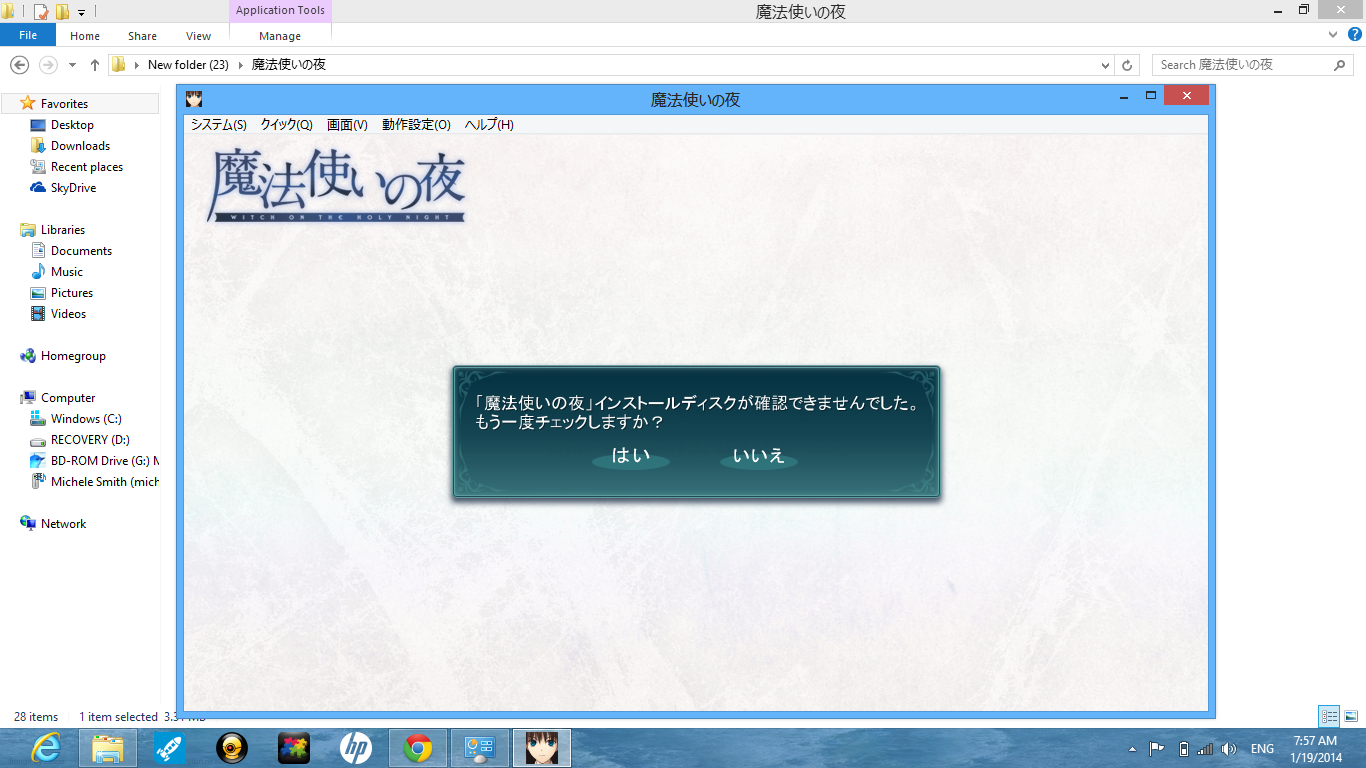Screen dimensions: 1366x768
Task: Select Libraries in the navigation pane
Action: [x=63, y=230]
